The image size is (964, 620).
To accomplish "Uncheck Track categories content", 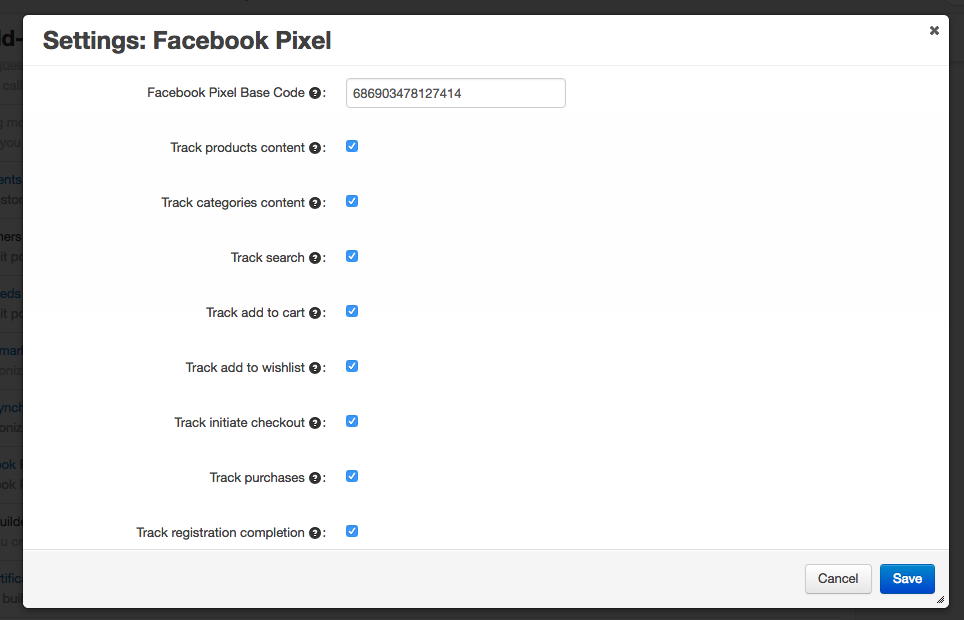I will click(352, 201).
